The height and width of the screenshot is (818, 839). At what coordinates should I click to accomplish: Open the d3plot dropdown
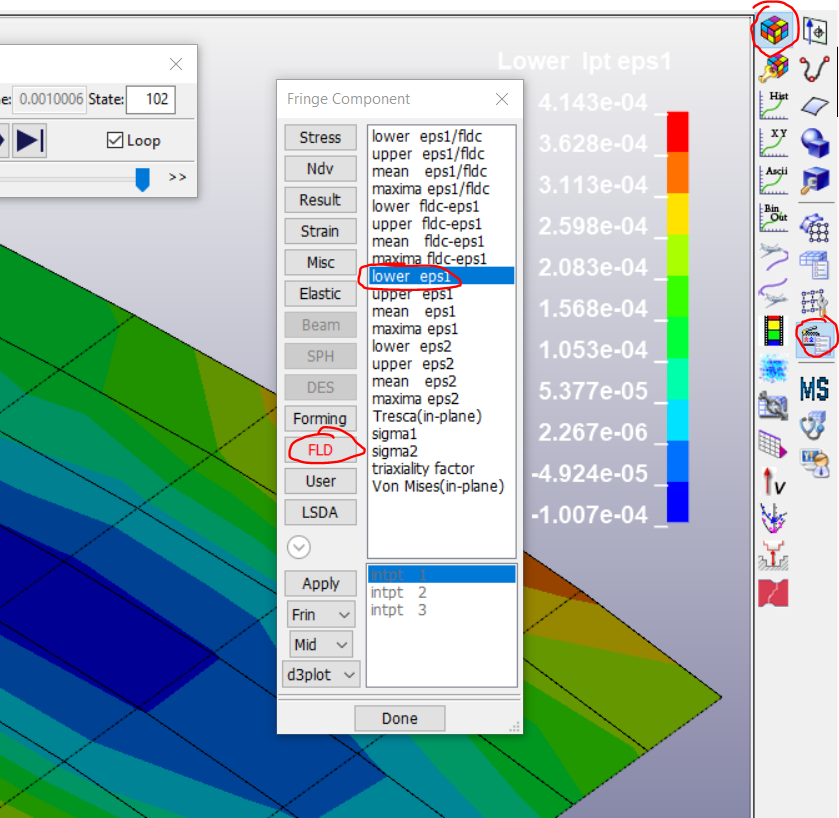(x=321, y=675)
